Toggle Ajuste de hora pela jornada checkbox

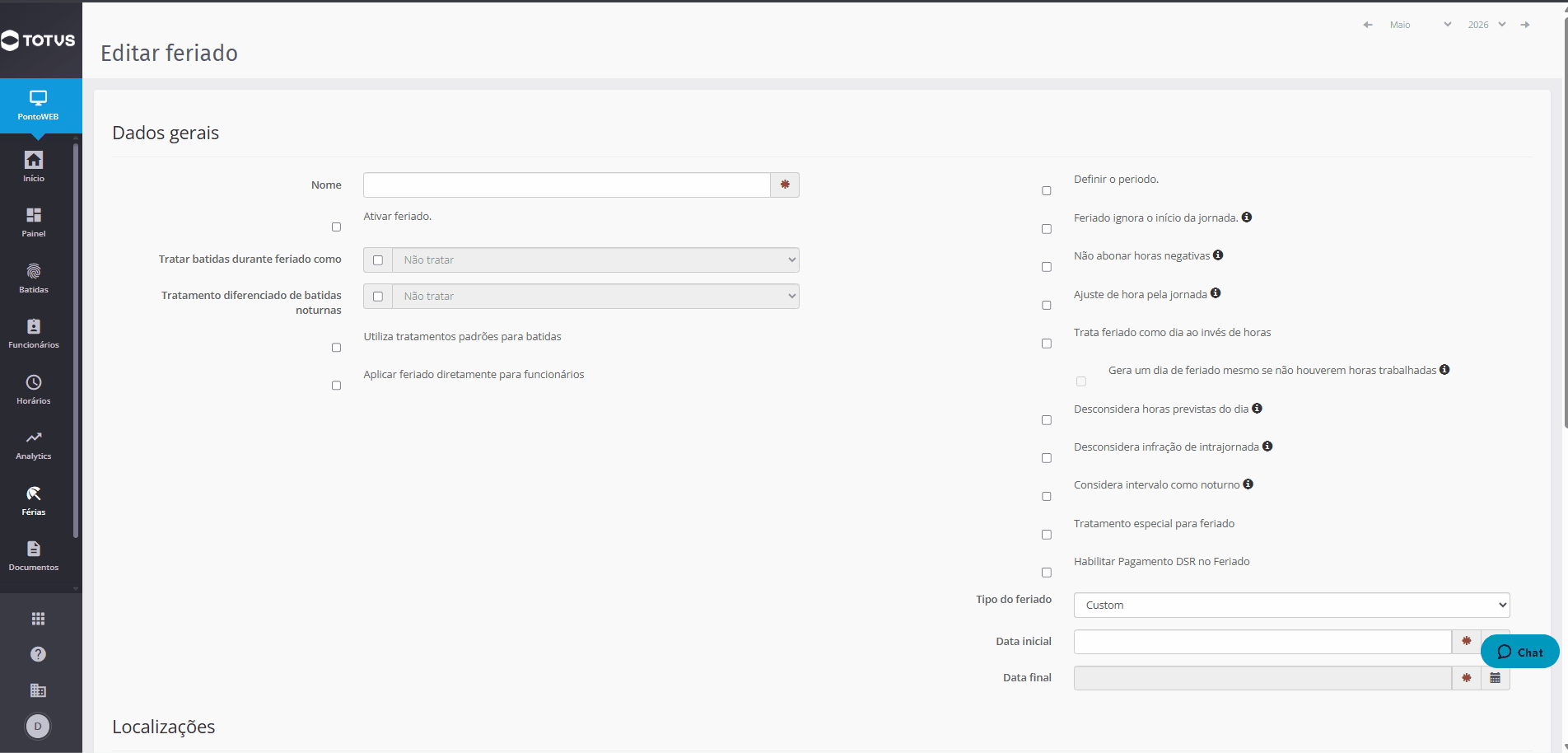click(1047, 306)
